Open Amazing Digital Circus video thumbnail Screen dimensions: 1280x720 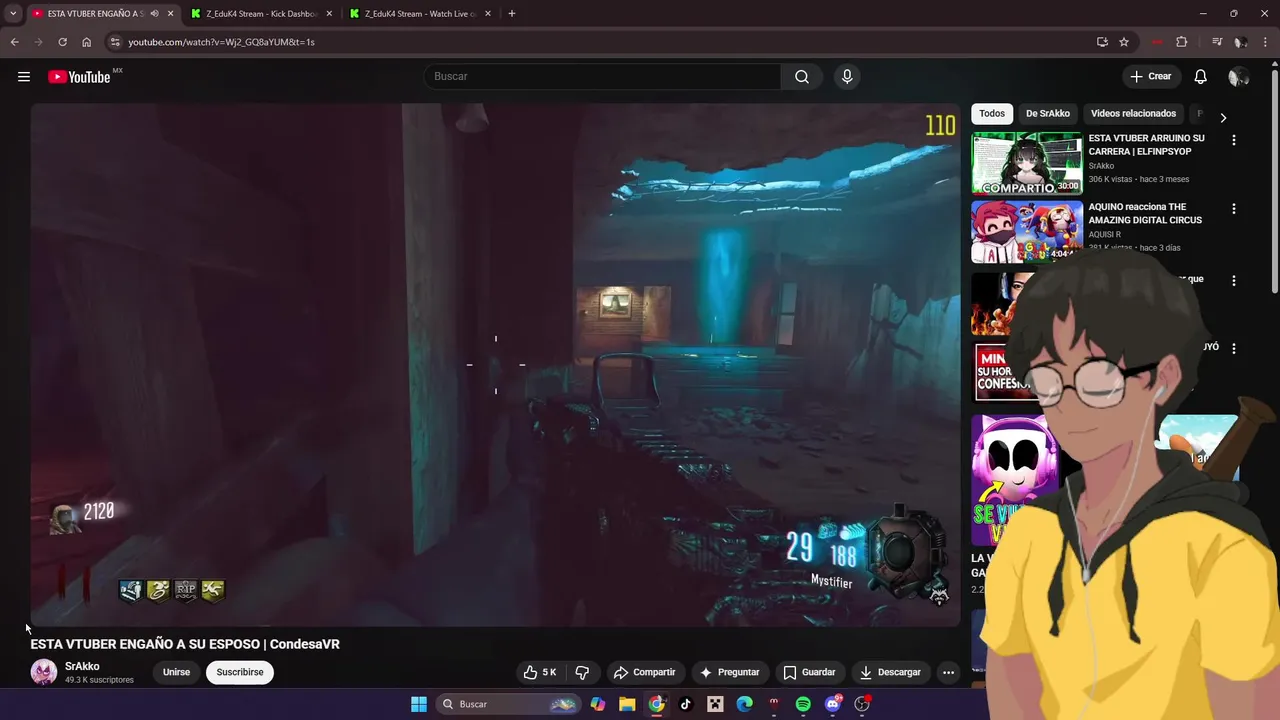click(1027, 231)
